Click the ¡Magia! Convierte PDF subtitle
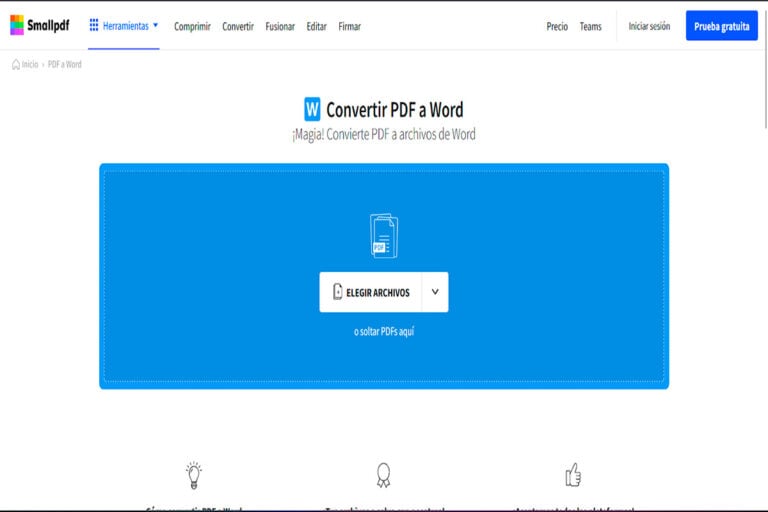The image size is (768, 512). click(x=384, y=134)
